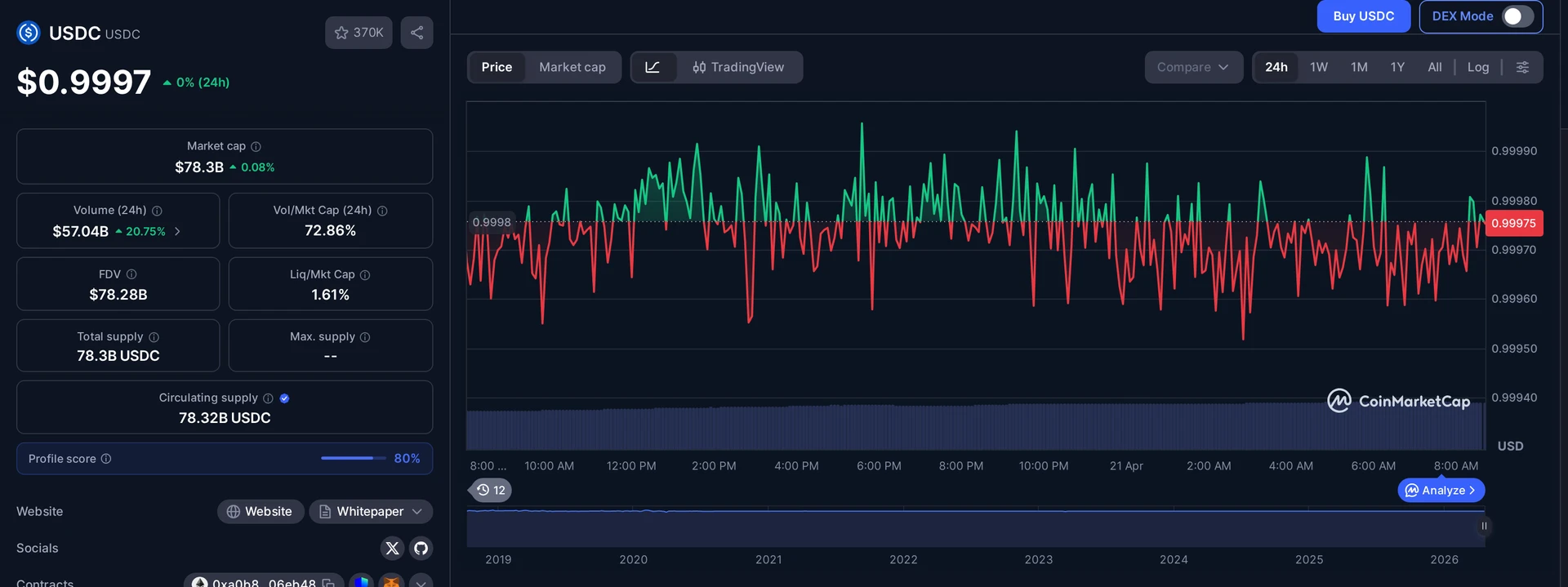Viewport: 1568px width, 587px height.
Task: Select the Price tab
Action: pyautogui.click(x=497, y=67)
